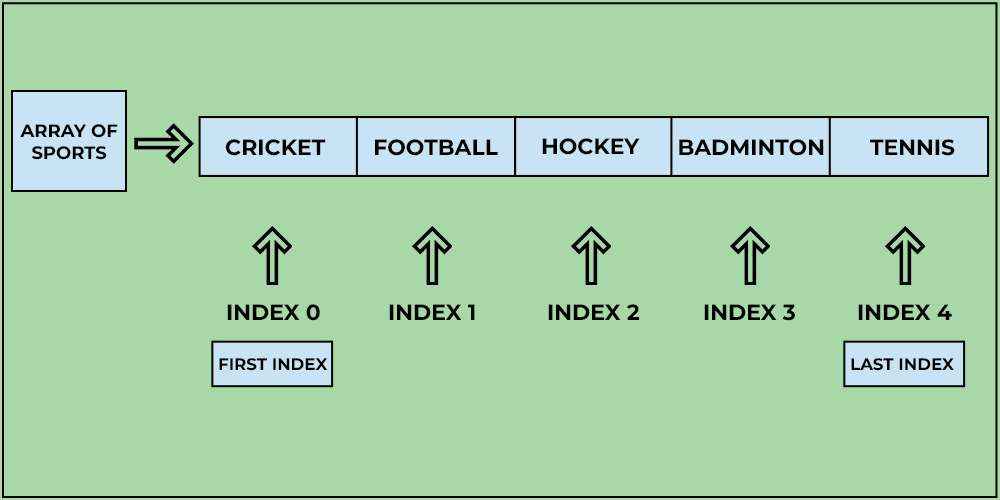This screenshot has width=1000, height=500.
Task: Click the LAST INDEX label box
Action: click(903, 364)
